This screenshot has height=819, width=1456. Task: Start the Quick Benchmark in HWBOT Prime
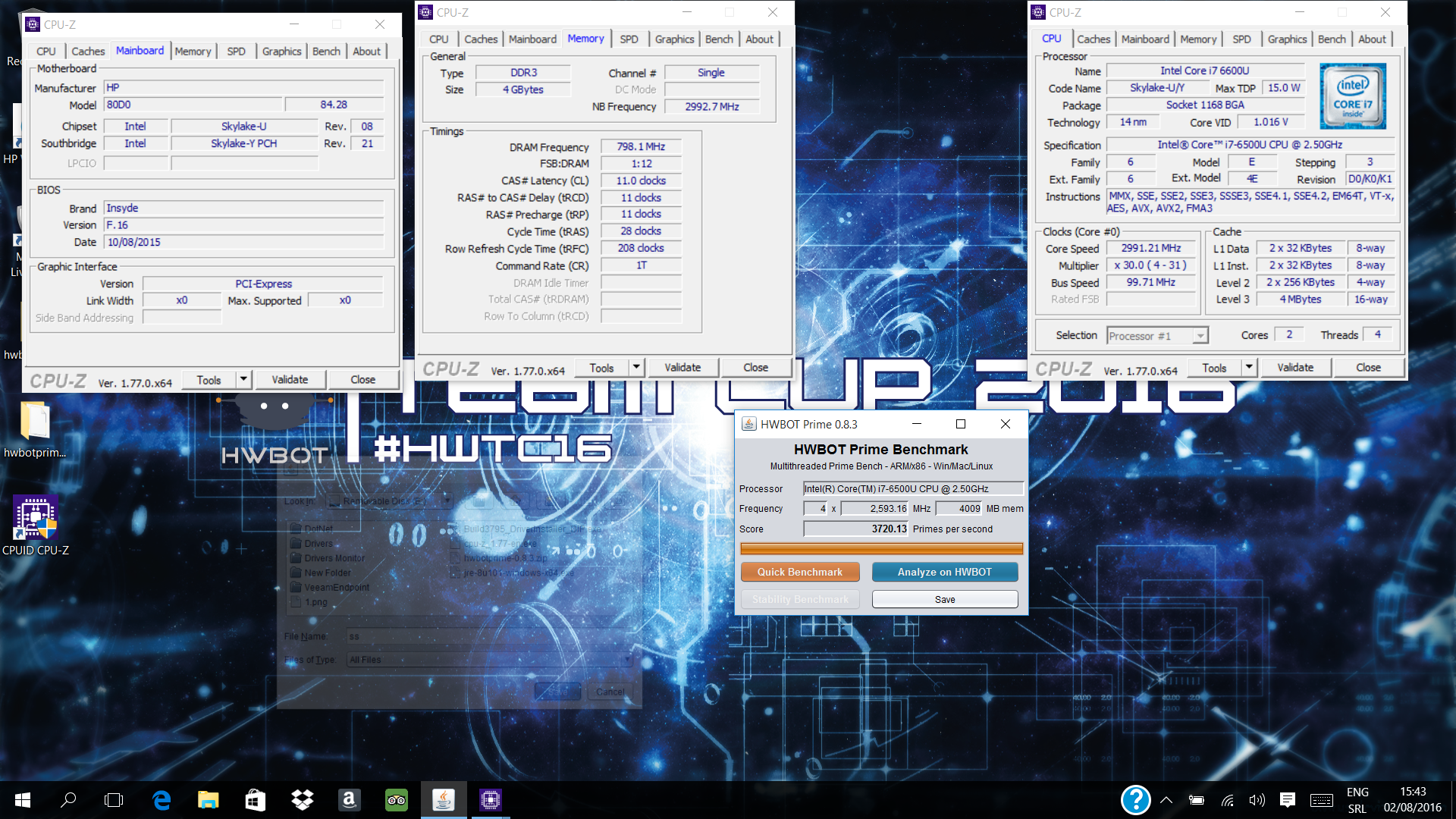800,572
